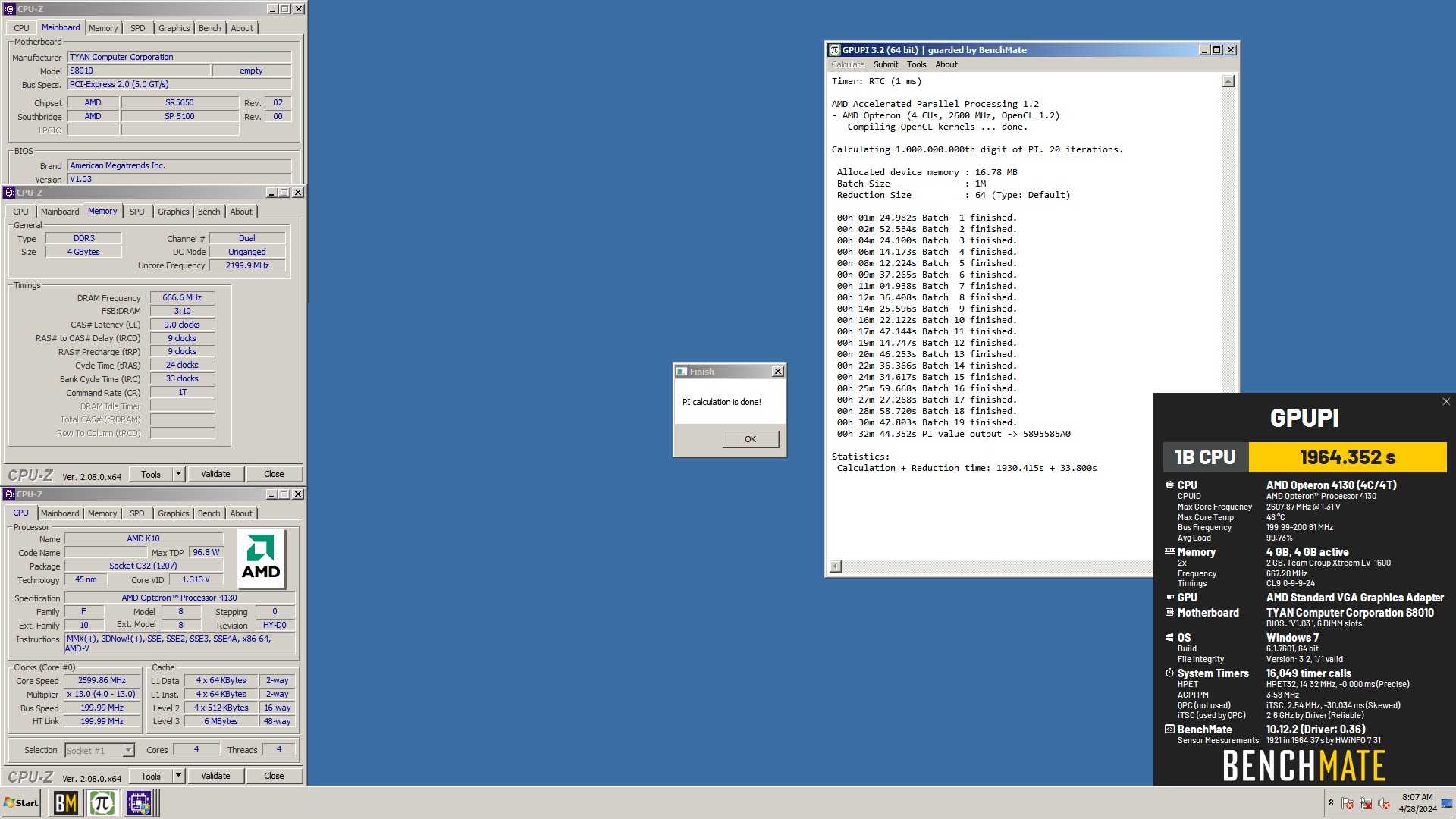Click Close in bottom CPU-Z window

[x=274, y=776]
